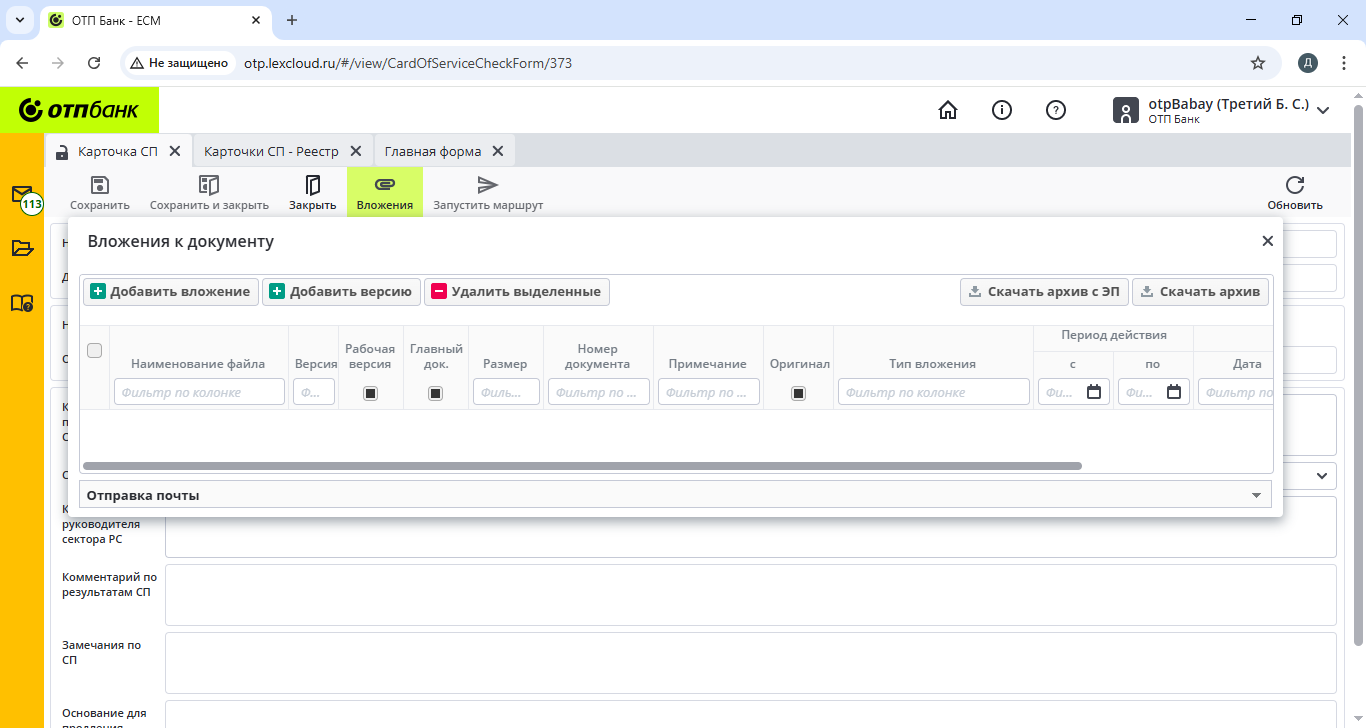
Task: Click Замечания по СП text area
Action: 751,663
